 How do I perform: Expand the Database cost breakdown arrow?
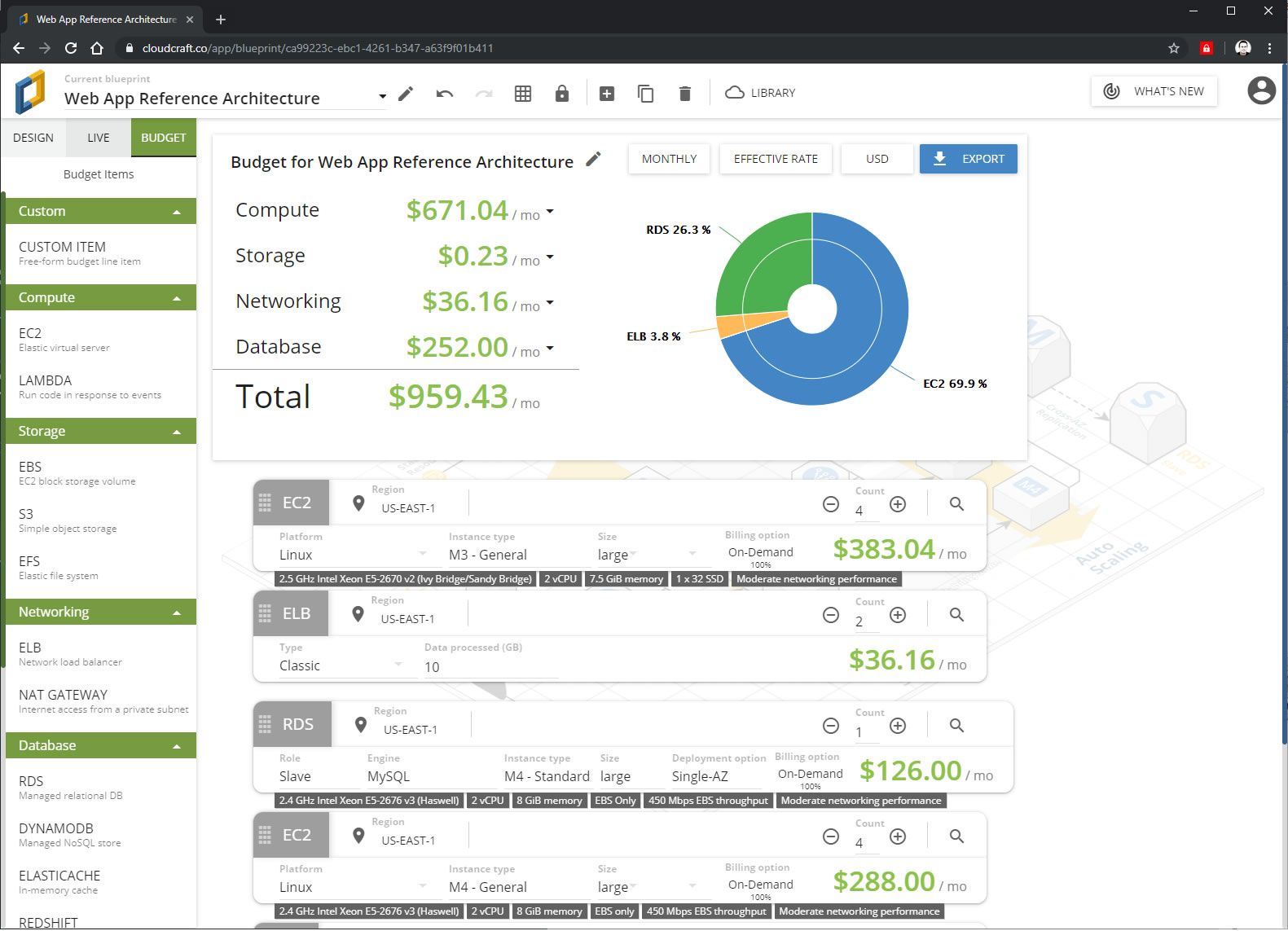click(550, 349)
